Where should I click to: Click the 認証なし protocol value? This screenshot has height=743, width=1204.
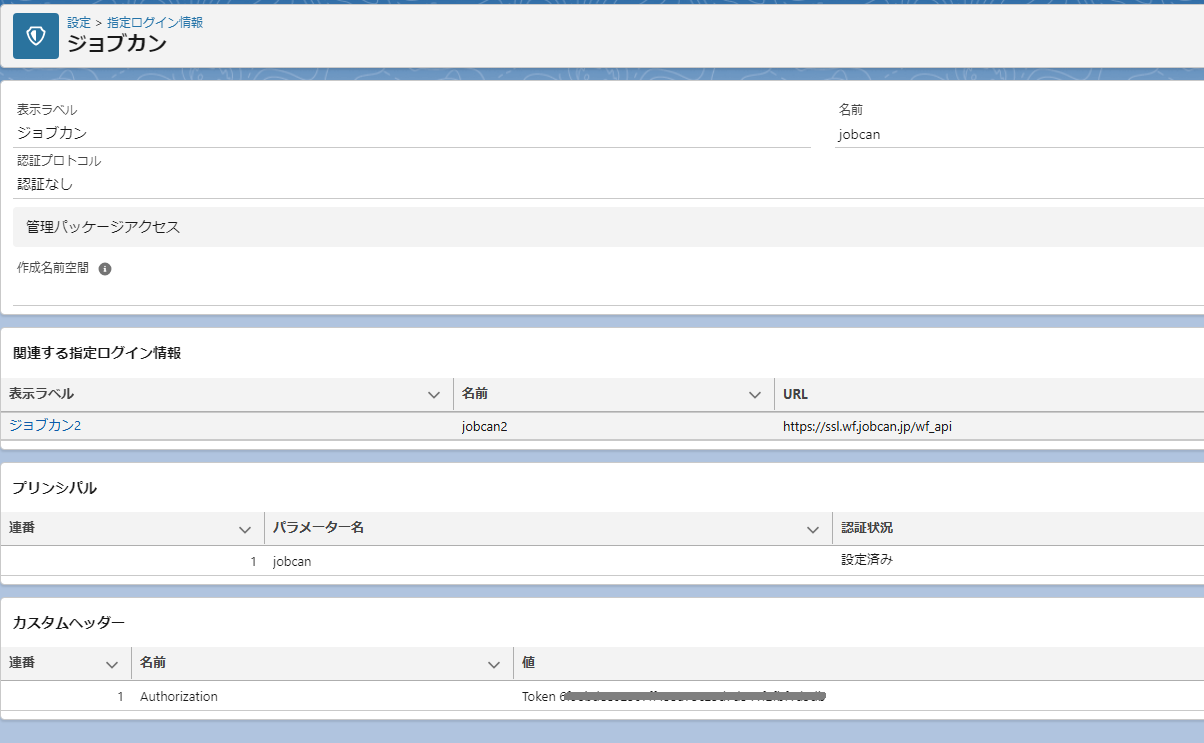click(45, 184)
